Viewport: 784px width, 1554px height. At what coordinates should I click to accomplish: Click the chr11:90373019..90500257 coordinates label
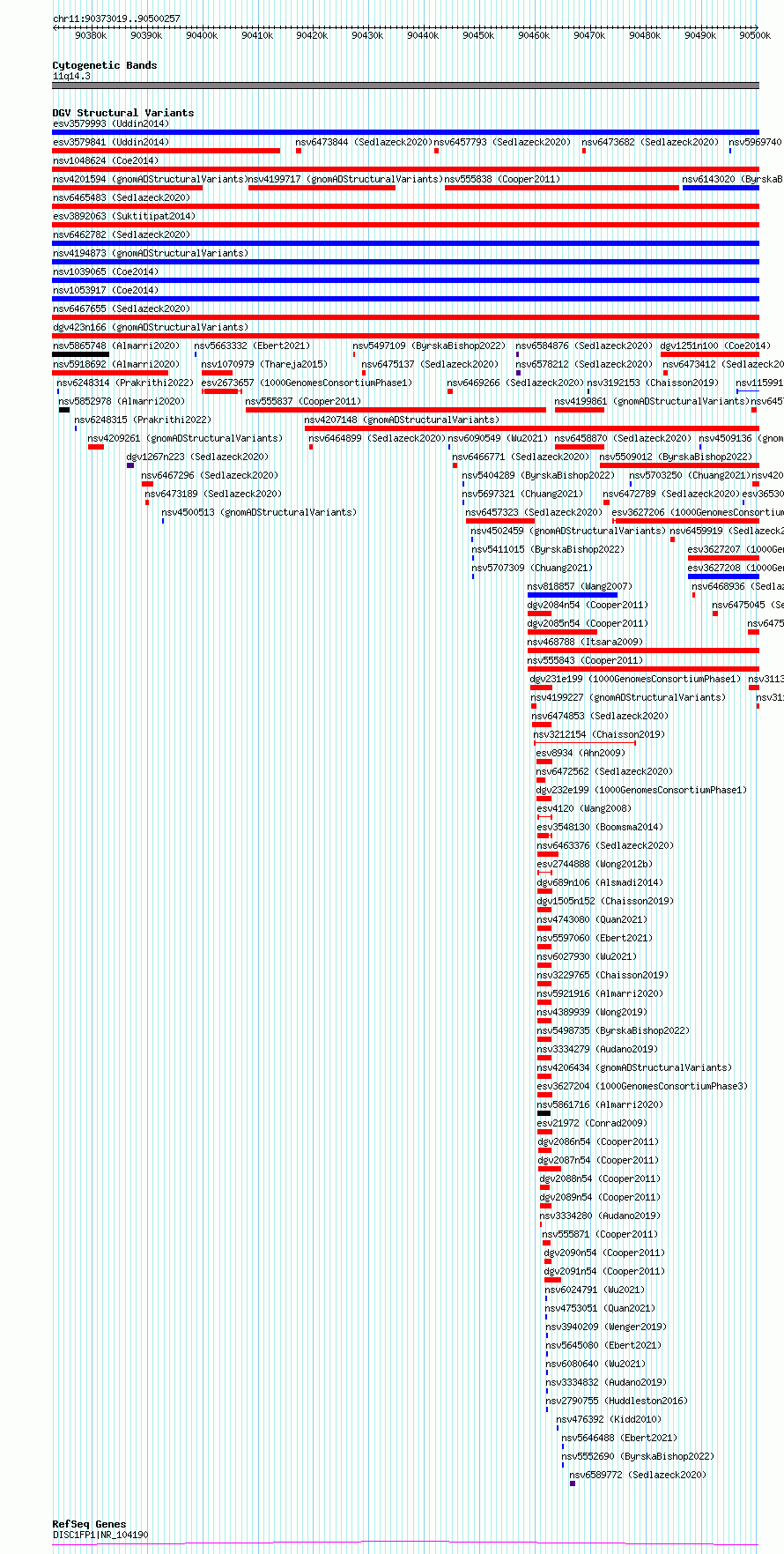(116, 19)
